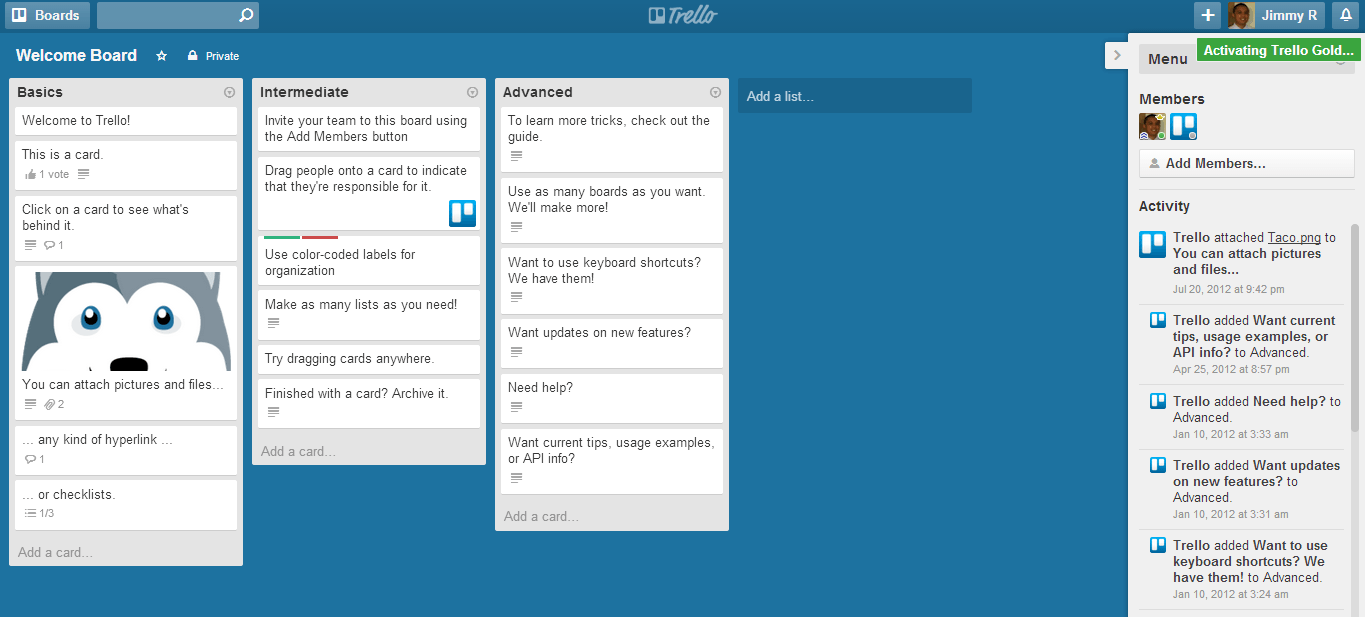The image size is (1365, 617).
Task: Click the Add Members… button
Action: coord(1247,163)
